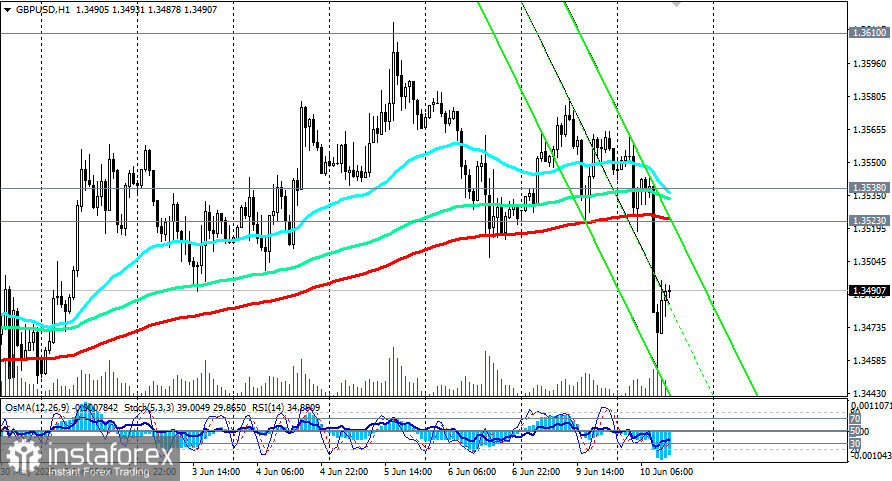Click the 1.35960 price axis value
This screenshot has height=481, width=892.
(870, 63)
